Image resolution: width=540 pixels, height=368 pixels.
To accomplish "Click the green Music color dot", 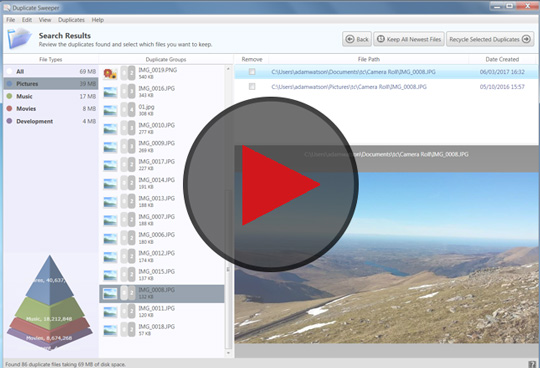I will tap(9, 96).
